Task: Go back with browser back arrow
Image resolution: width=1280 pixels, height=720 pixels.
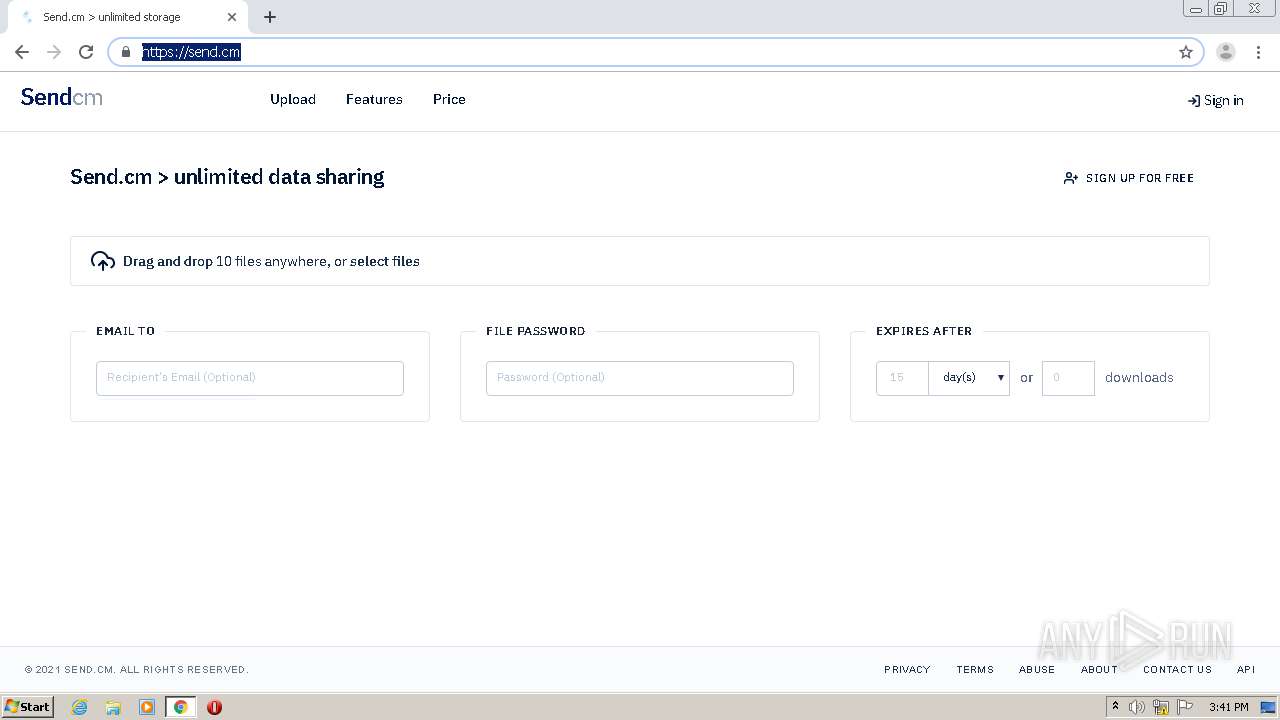Action: [22, 52]
